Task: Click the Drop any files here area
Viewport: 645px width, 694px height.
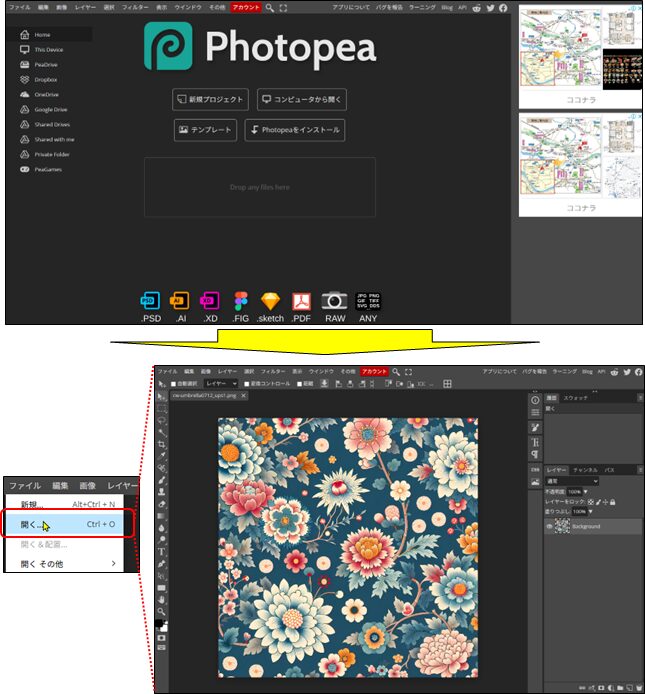Action: [260, 187]
